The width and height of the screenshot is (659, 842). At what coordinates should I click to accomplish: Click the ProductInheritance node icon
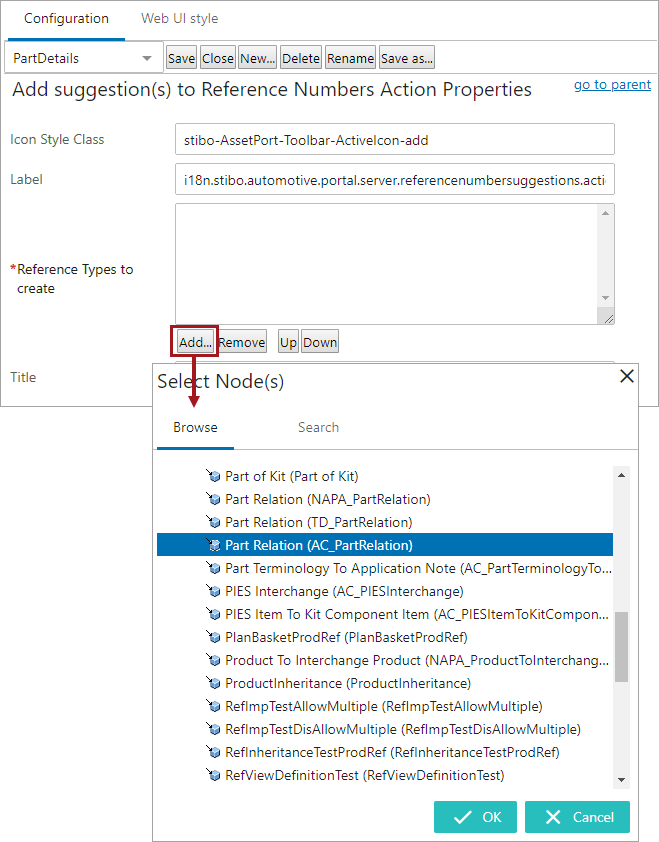[213, 683]
